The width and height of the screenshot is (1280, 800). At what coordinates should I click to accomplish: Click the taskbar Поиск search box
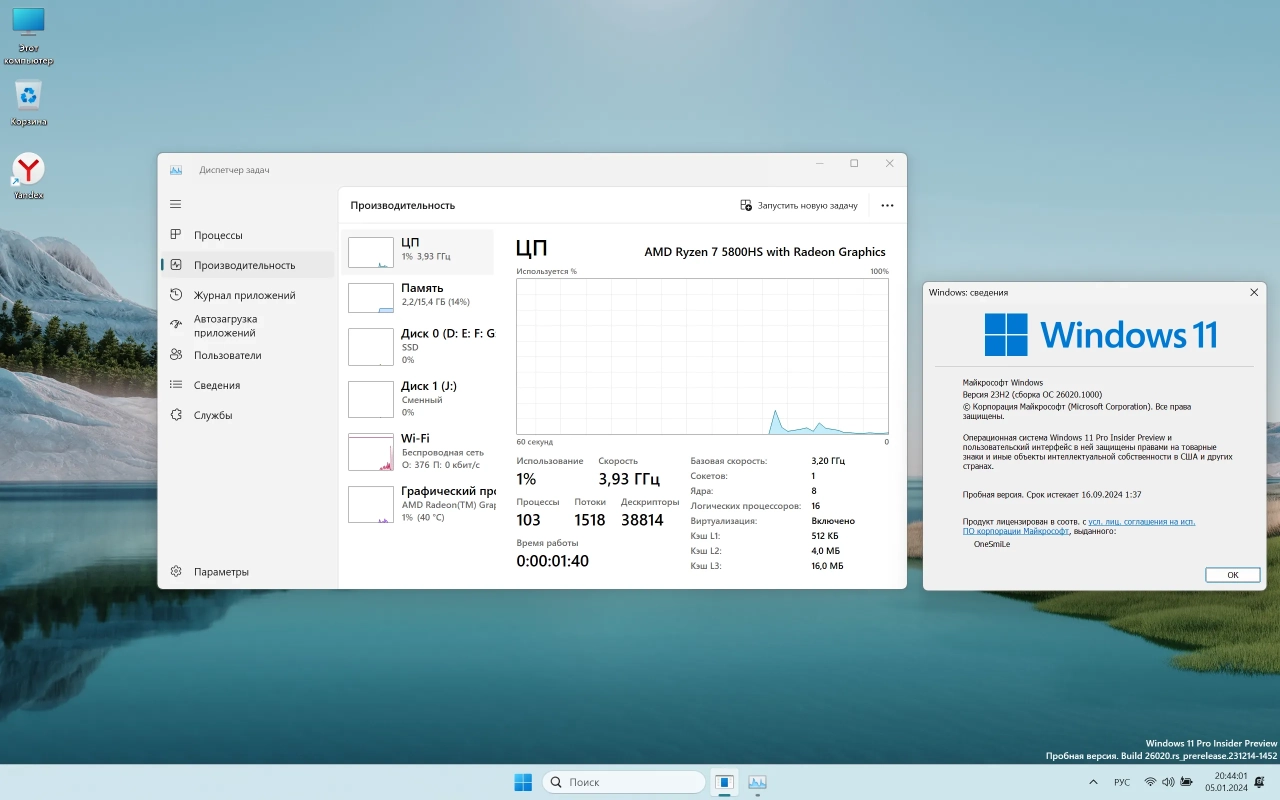pyautogui.click(x=624, y=782)
